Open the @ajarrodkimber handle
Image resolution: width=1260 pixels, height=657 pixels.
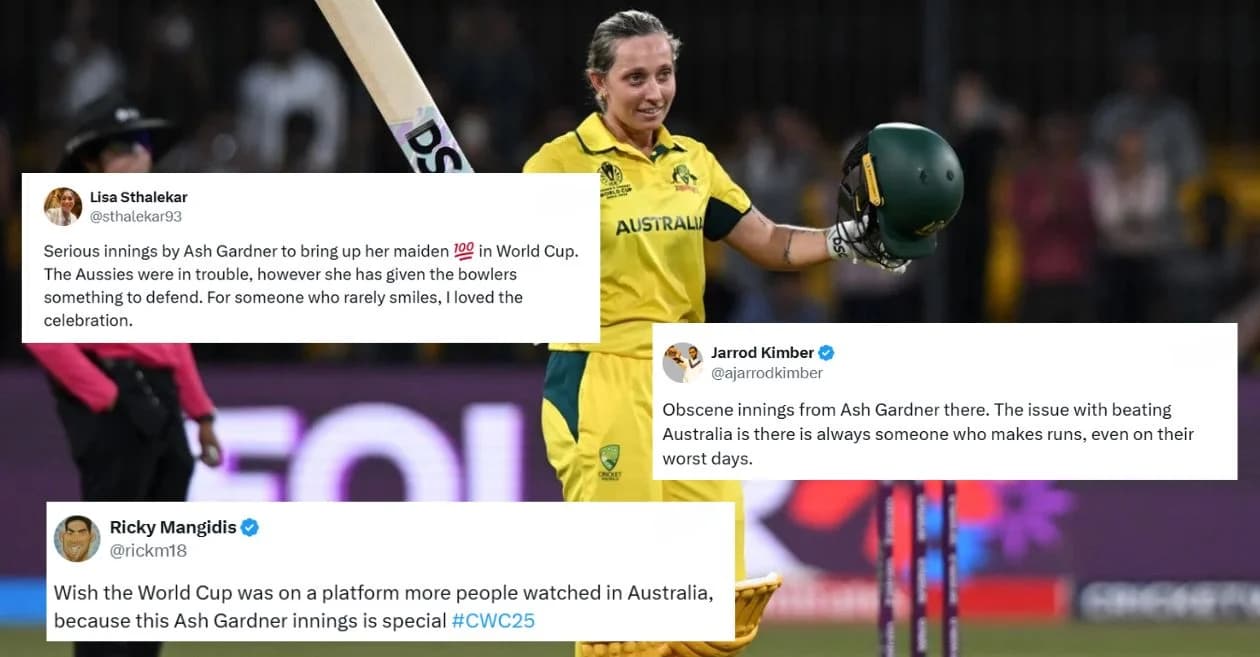[767, 373]
